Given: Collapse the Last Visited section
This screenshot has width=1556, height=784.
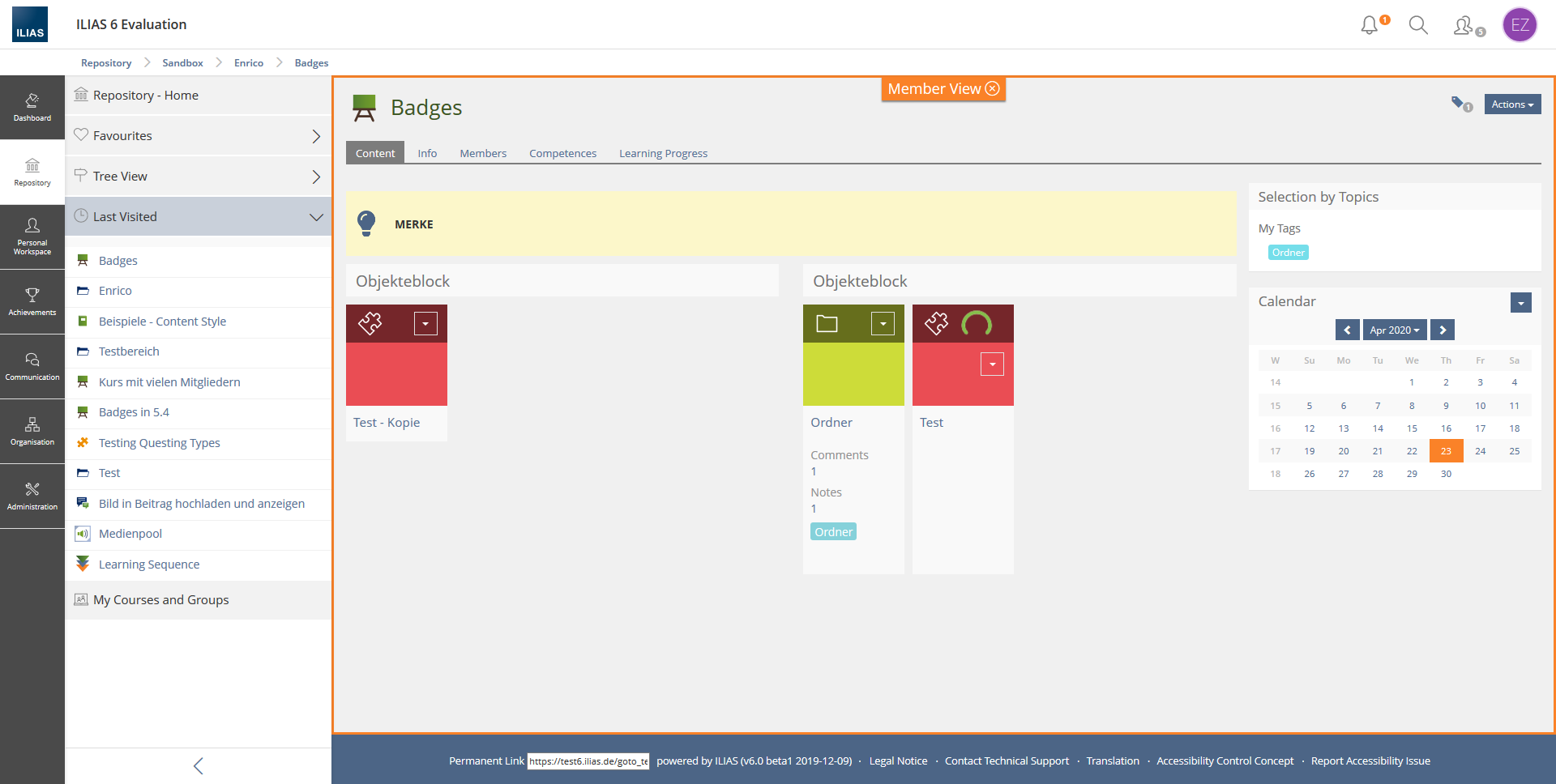Looking at the screenshot, I should click(316, 217).
